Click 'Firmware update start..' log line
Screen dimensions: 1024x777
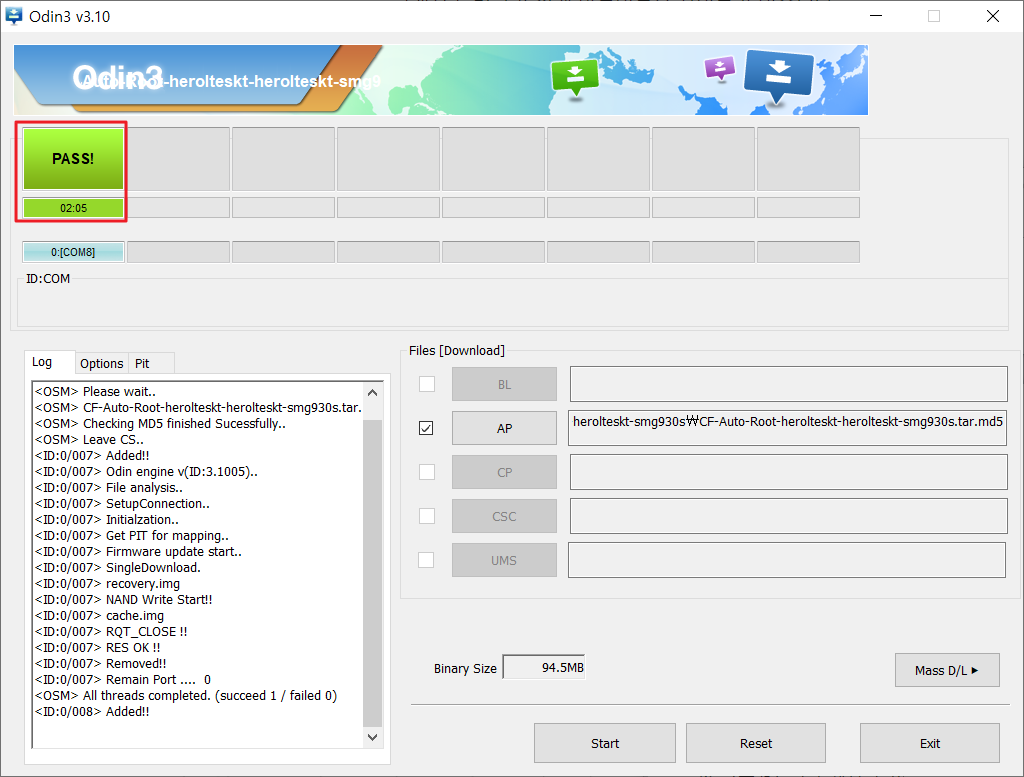click(x=138, y=552)
